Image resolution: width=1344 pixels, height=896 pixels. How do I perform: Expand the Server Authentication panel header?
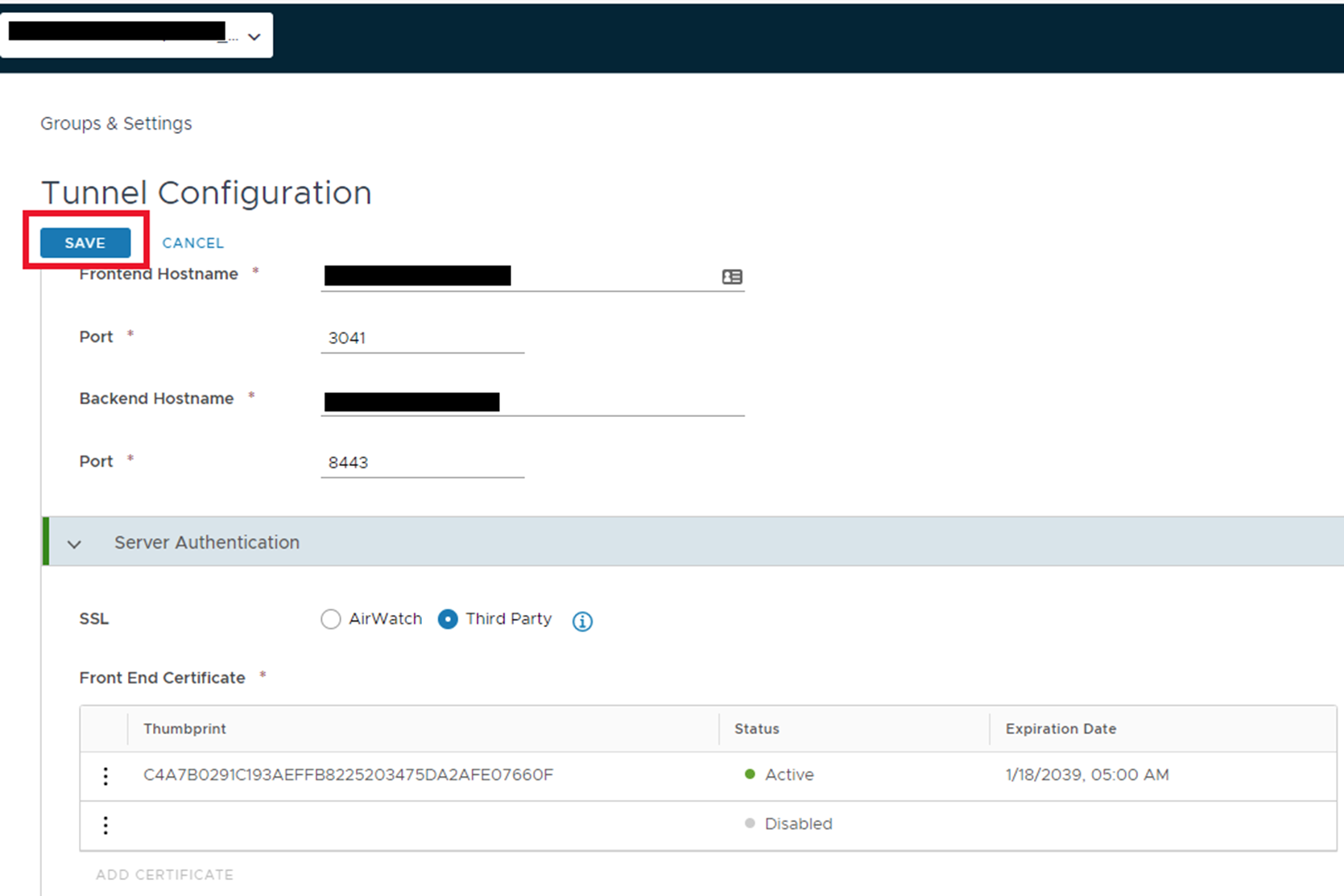(x=206, y=542)
